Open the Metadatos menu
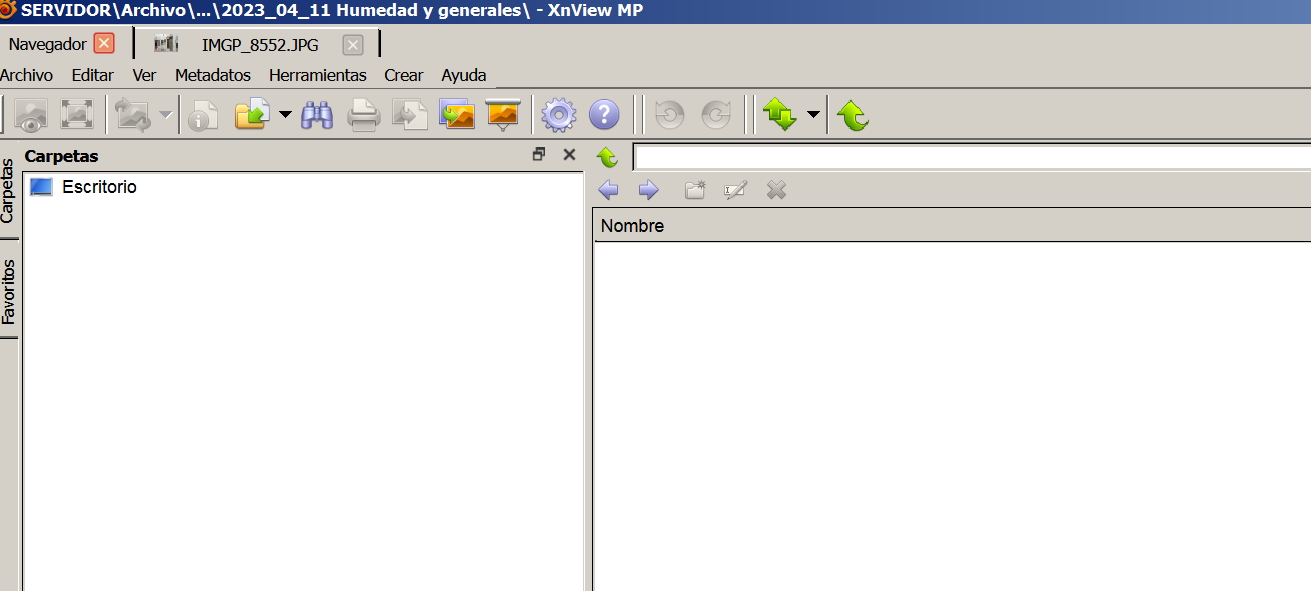Image resolution: width=1311 pixels, height=591 pixels. [x=213, y=75]
